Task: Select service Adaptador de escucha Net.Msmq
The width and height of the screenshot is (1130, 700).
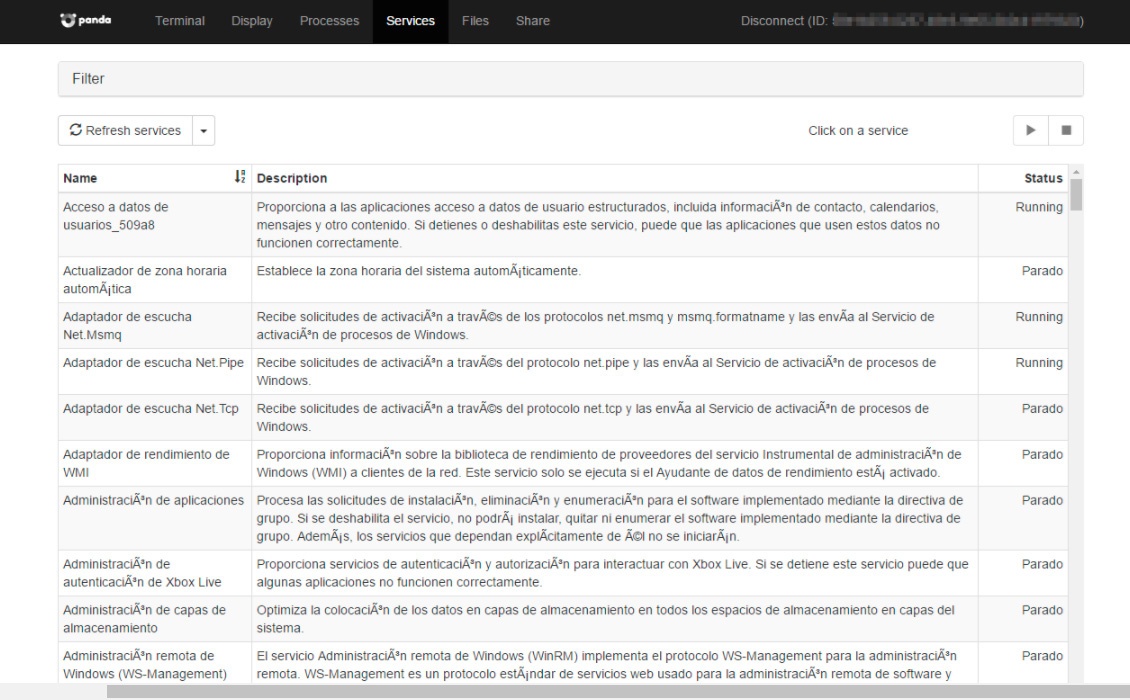Action: [127, 325]
